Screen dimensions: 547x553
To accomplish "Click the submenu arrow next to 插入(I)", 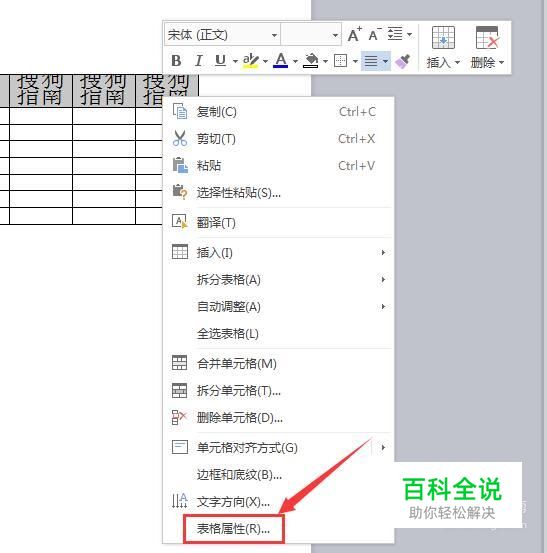I will click(x=383, y=253).
